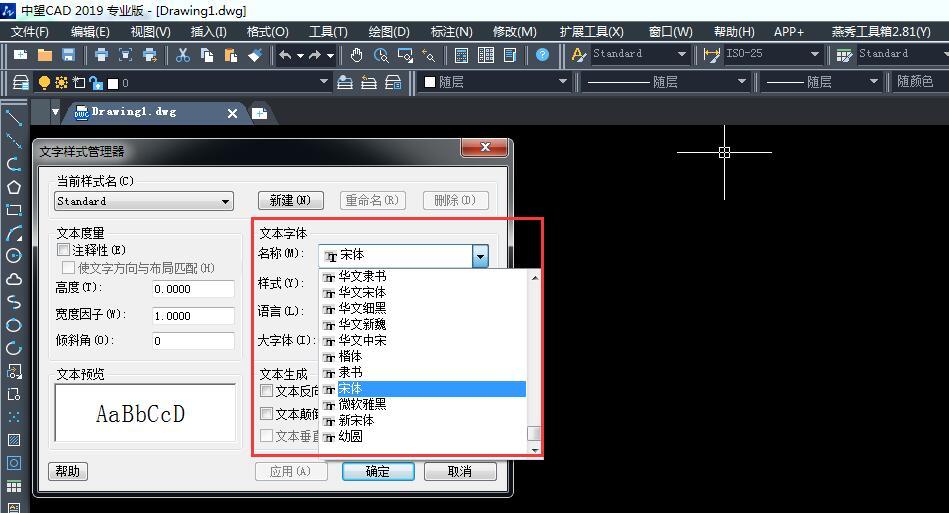Open the first linetype 随层 dropdown
This screenshot has width=949, height=513.
point(741,82)
